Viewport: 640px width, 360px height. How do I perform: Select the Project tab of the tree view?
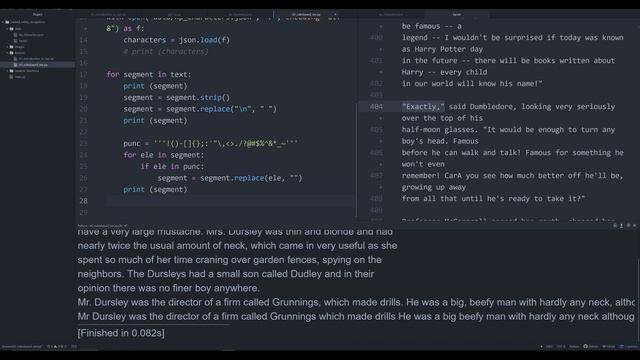pos(38,14)
